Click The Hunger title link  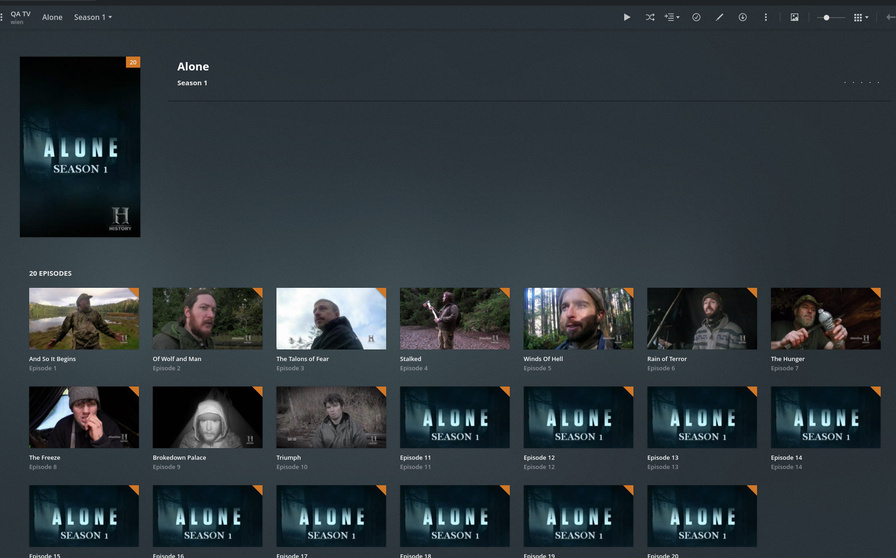click(787, 359)
